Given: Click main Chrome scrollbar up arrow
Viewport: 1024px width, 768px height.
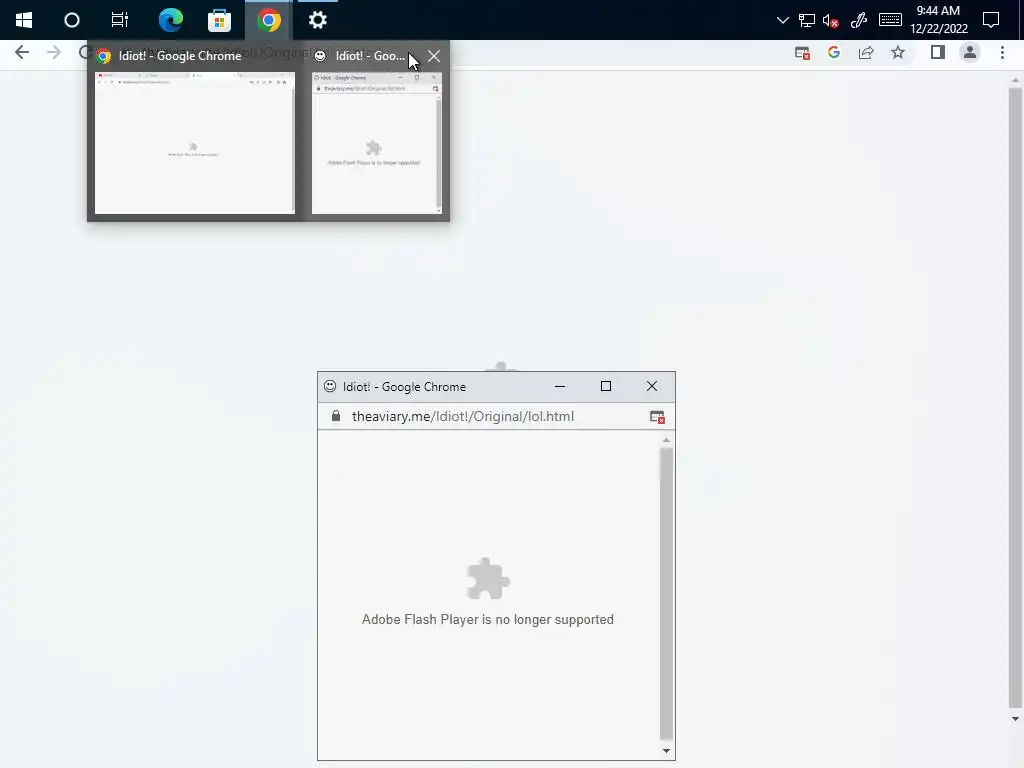Looking at the screenshot, I should point(1015,80).
